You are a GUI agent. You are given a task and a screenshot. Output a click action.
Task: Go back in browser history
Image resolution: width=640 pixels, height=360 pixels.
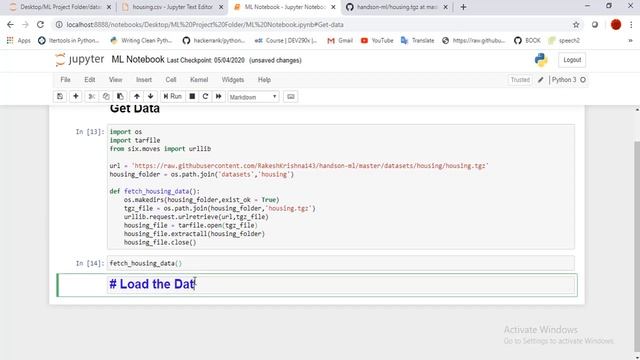(10, 24)
